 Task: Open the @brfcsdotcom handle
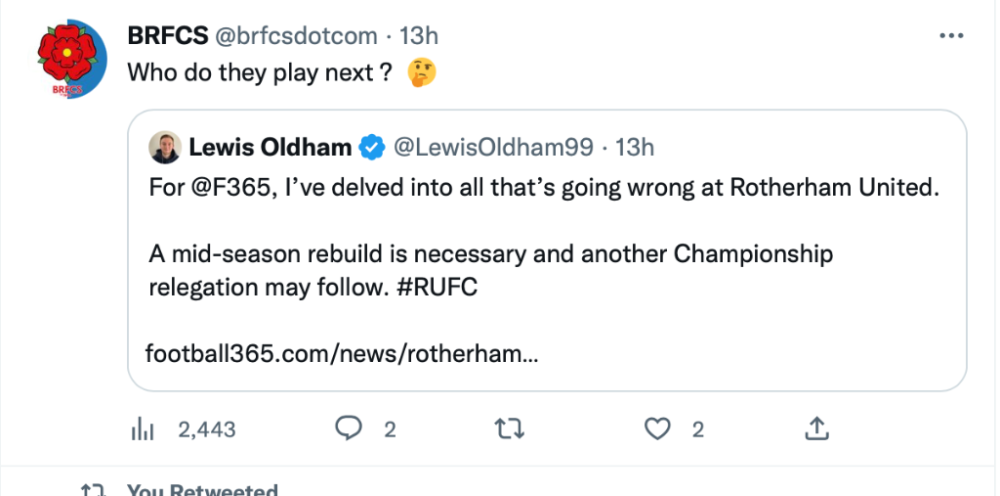[x=295, y=36]
